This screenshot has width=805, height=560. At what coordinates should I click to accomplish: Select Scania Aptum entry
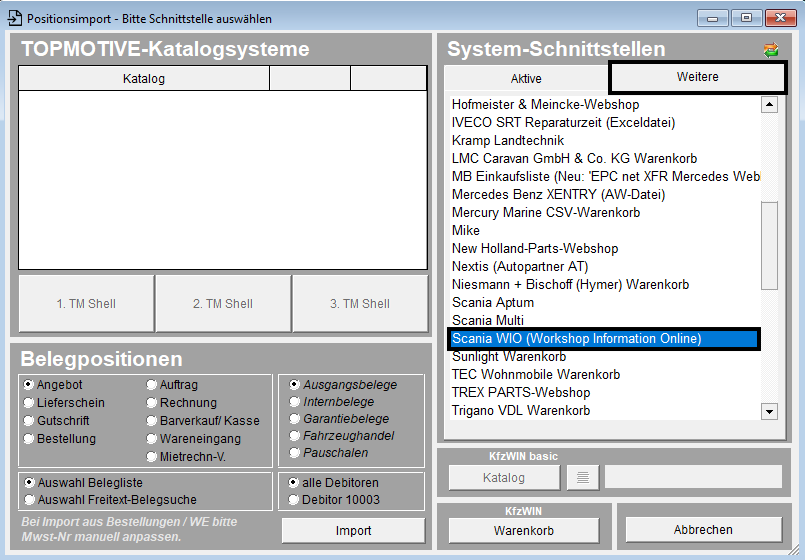[x=605, y=302]
